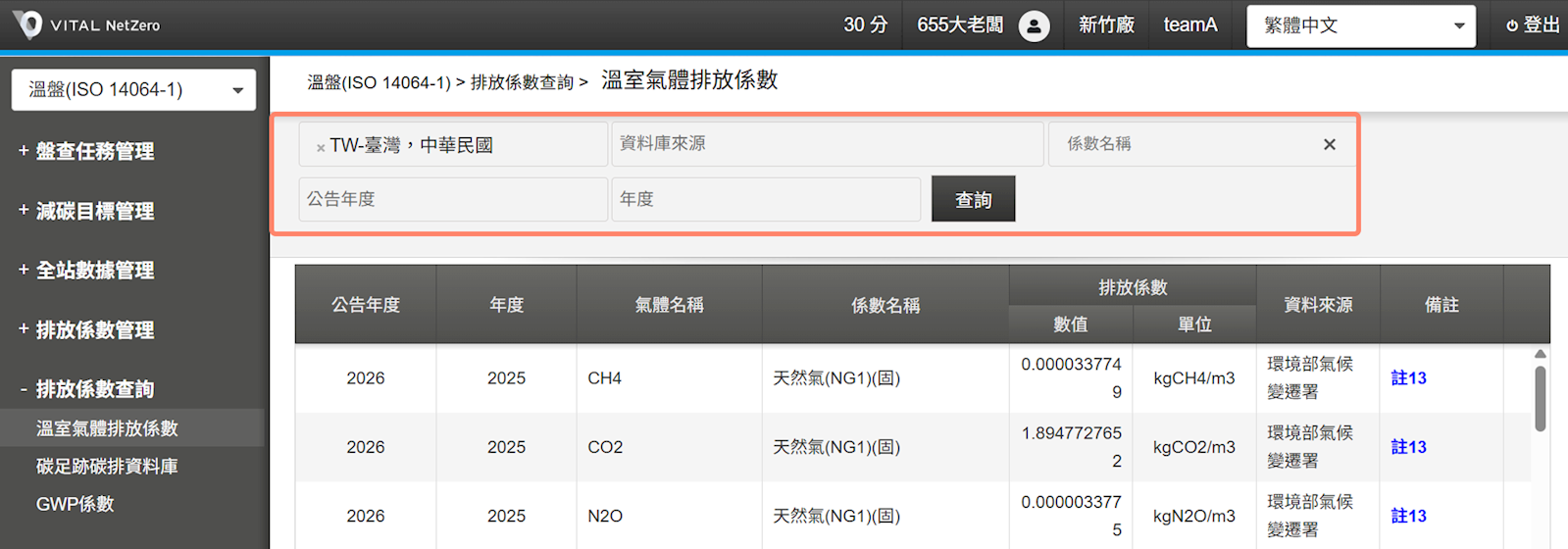Image resolution: width=1568 pixels, height=549 pixels.
Task: Click the 登出 logout power icon
Action: [x=1512, y=25]
